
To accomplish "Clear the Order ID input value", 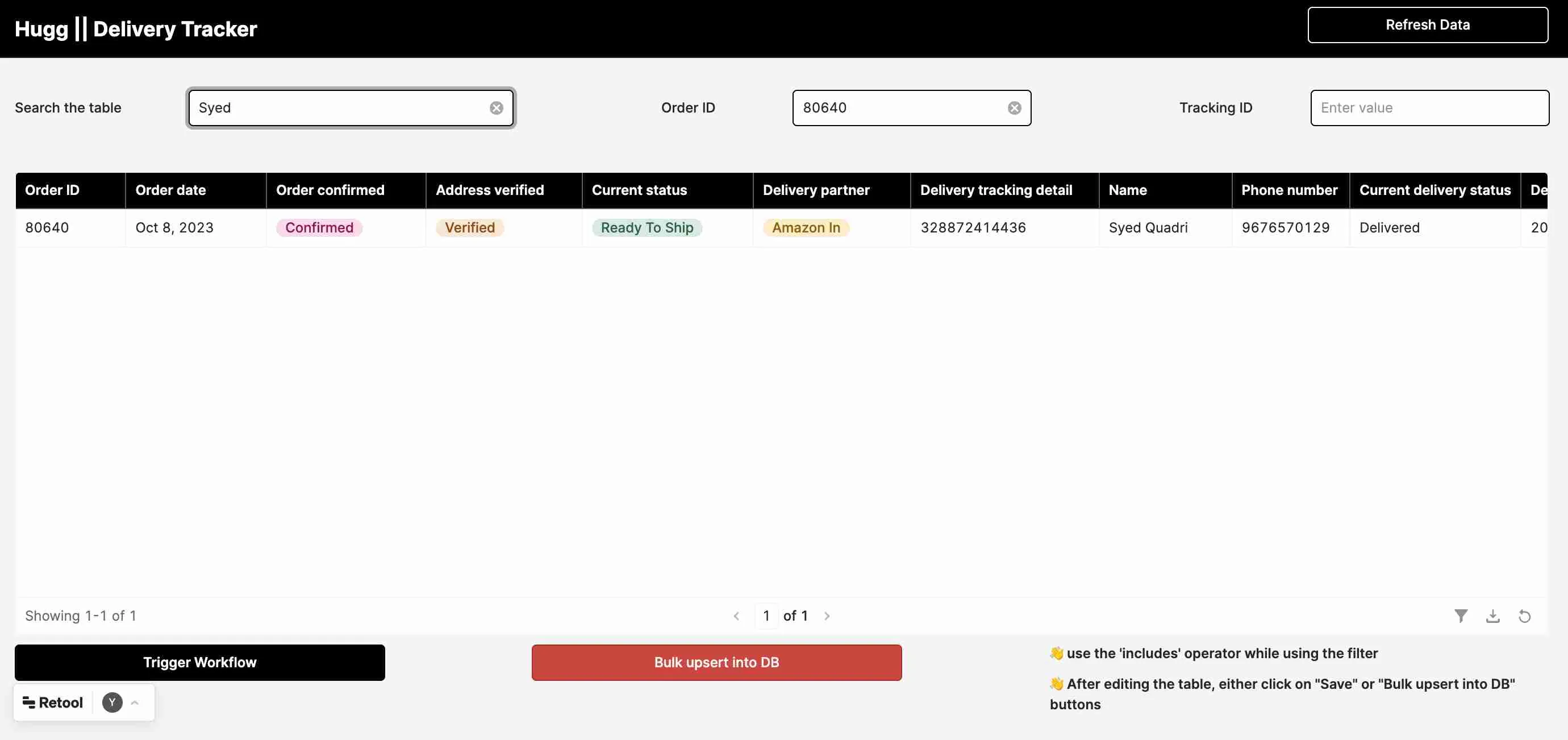I will point(1014,108).
